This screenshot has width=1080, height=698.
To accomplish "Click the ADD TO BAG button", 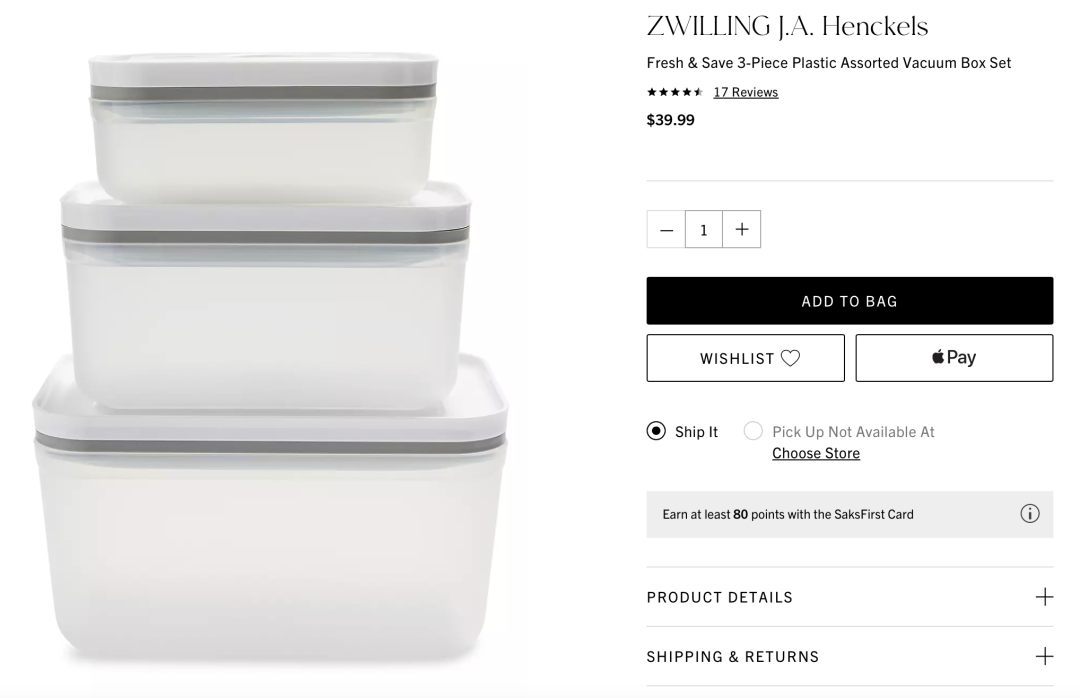I will pos(850,301).
